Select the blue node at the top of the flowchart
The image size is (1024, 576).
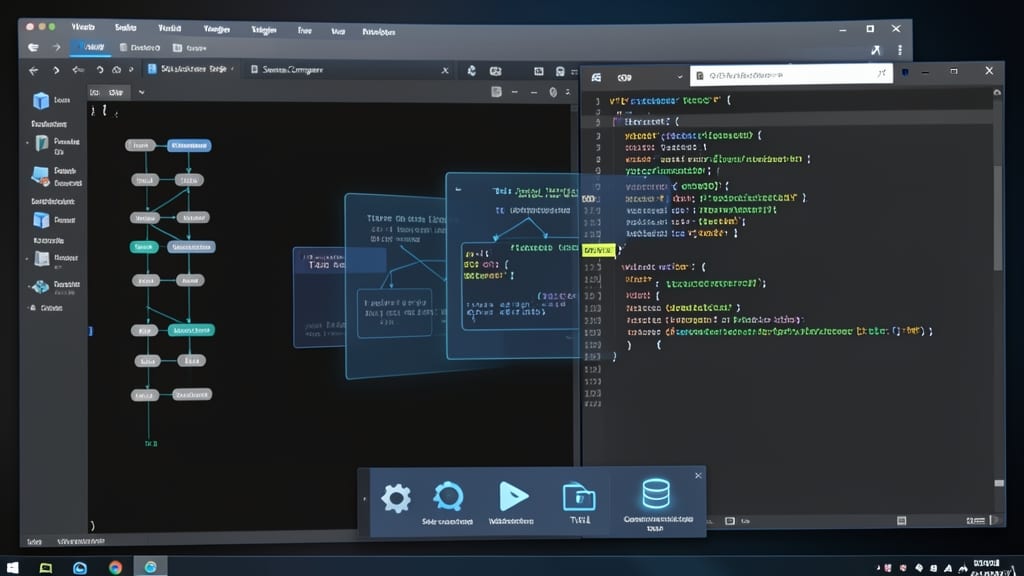click(189, 146)
